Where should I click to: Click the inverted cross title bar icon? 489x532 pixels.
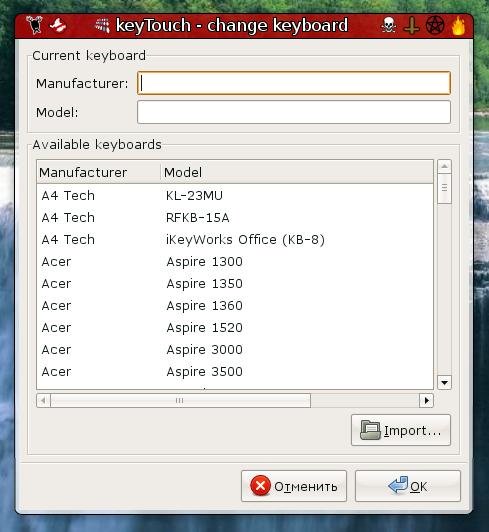point(412,26)
